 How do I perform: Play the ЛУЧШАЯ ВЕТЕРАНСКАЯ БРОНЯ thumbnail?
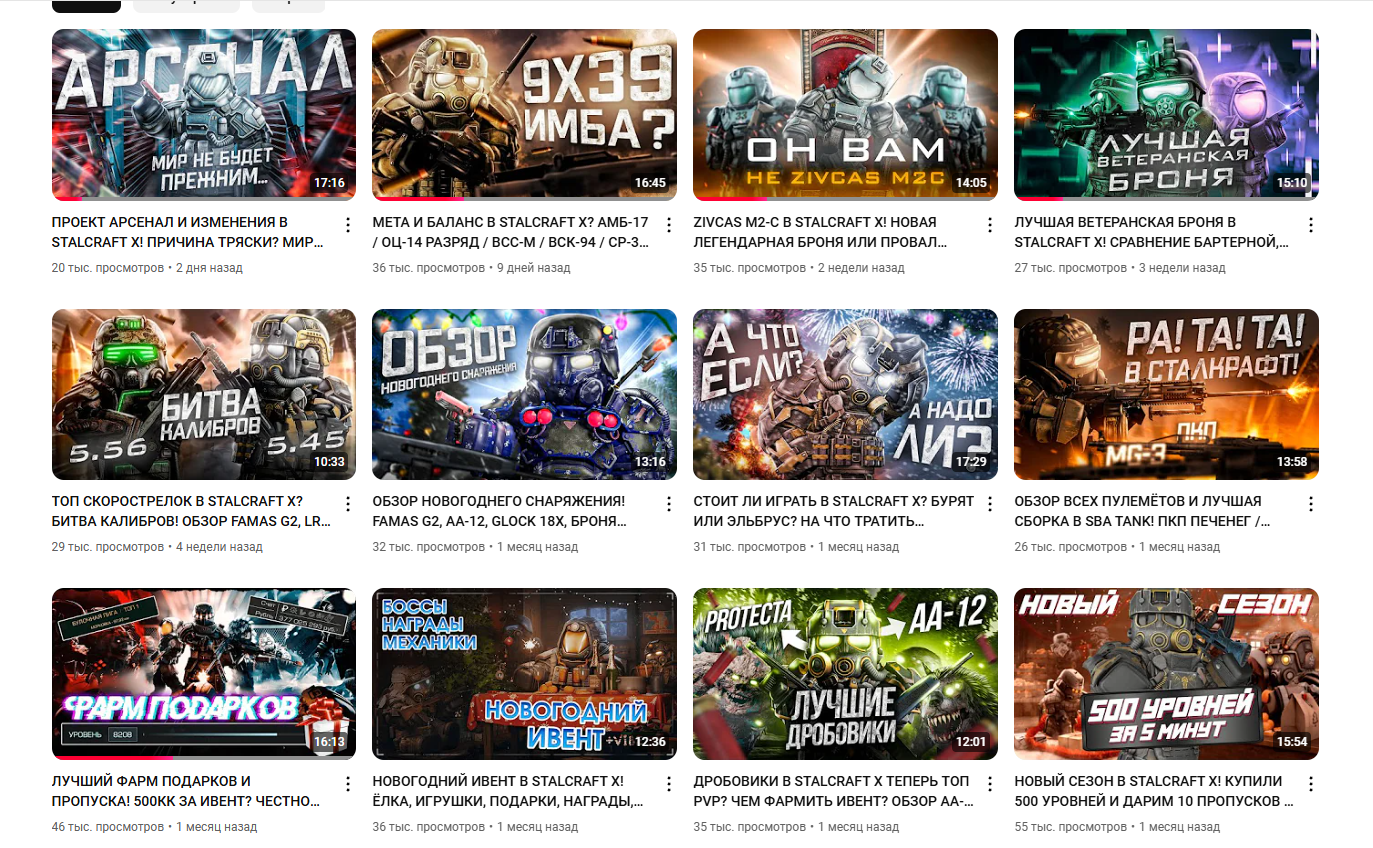pyautogui.click(x=1167, y=115)
